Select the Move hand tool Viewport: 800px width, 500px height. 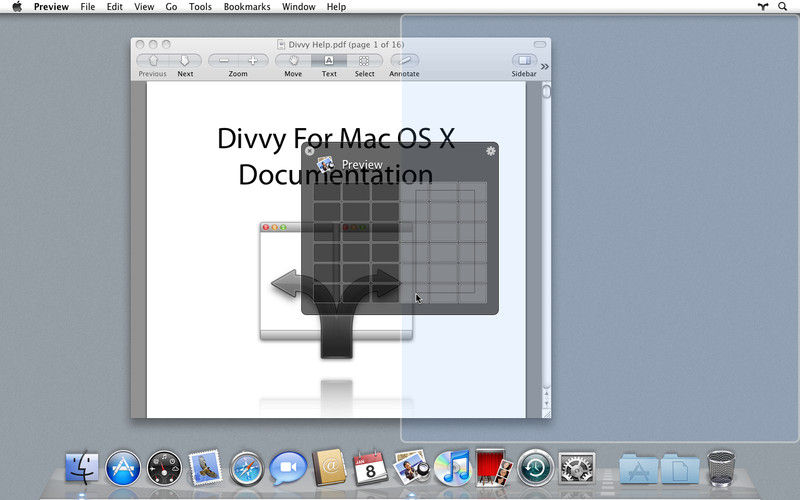coord(293,61)
